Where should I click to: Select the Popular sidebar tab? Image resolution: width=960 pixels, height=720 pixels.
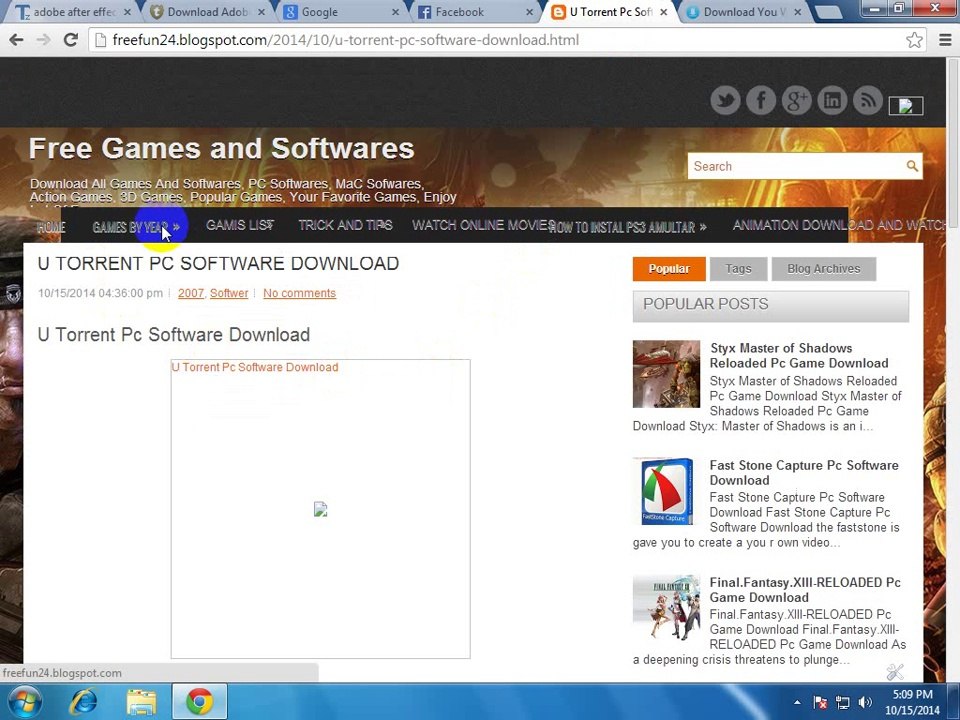pyautogui.click(x=669, y=269)
